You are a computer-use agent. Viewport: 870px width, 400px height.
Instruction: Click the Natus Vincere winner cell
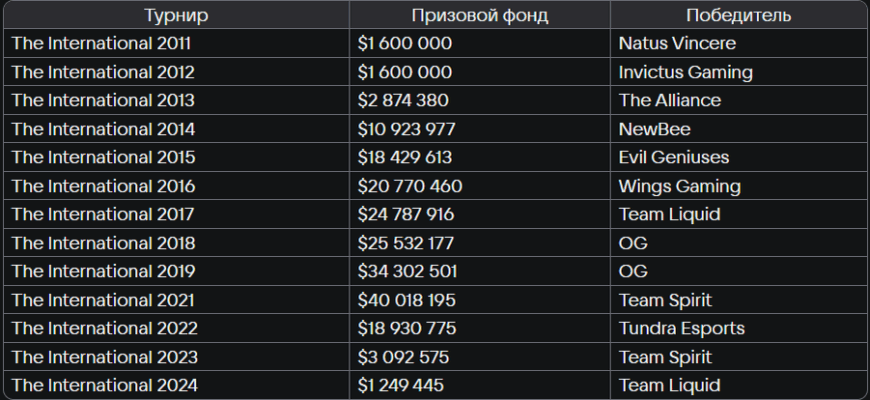(677, 44)
